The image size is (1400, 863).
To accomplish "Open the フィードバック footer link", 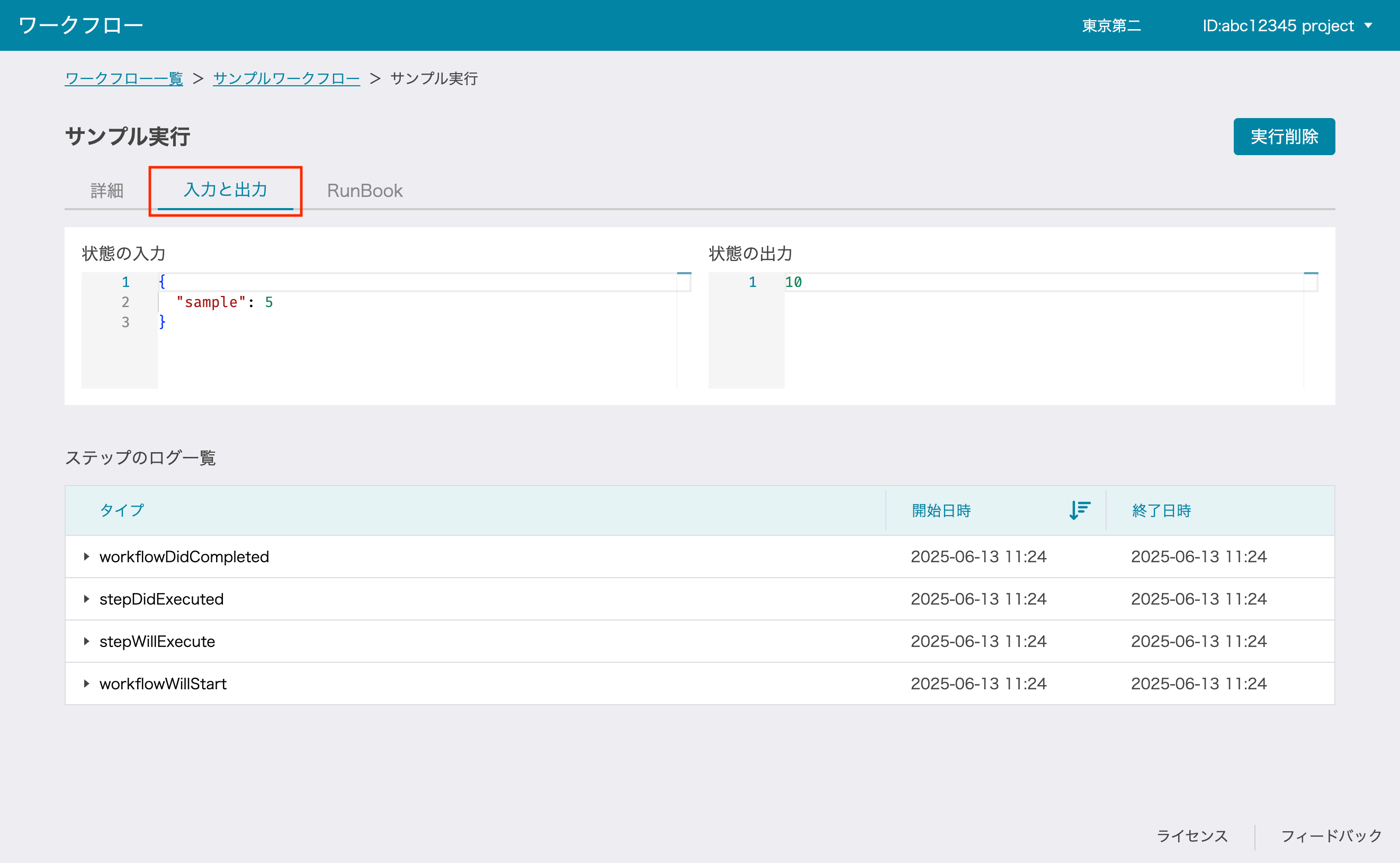I will click(x=1332, y=836).
